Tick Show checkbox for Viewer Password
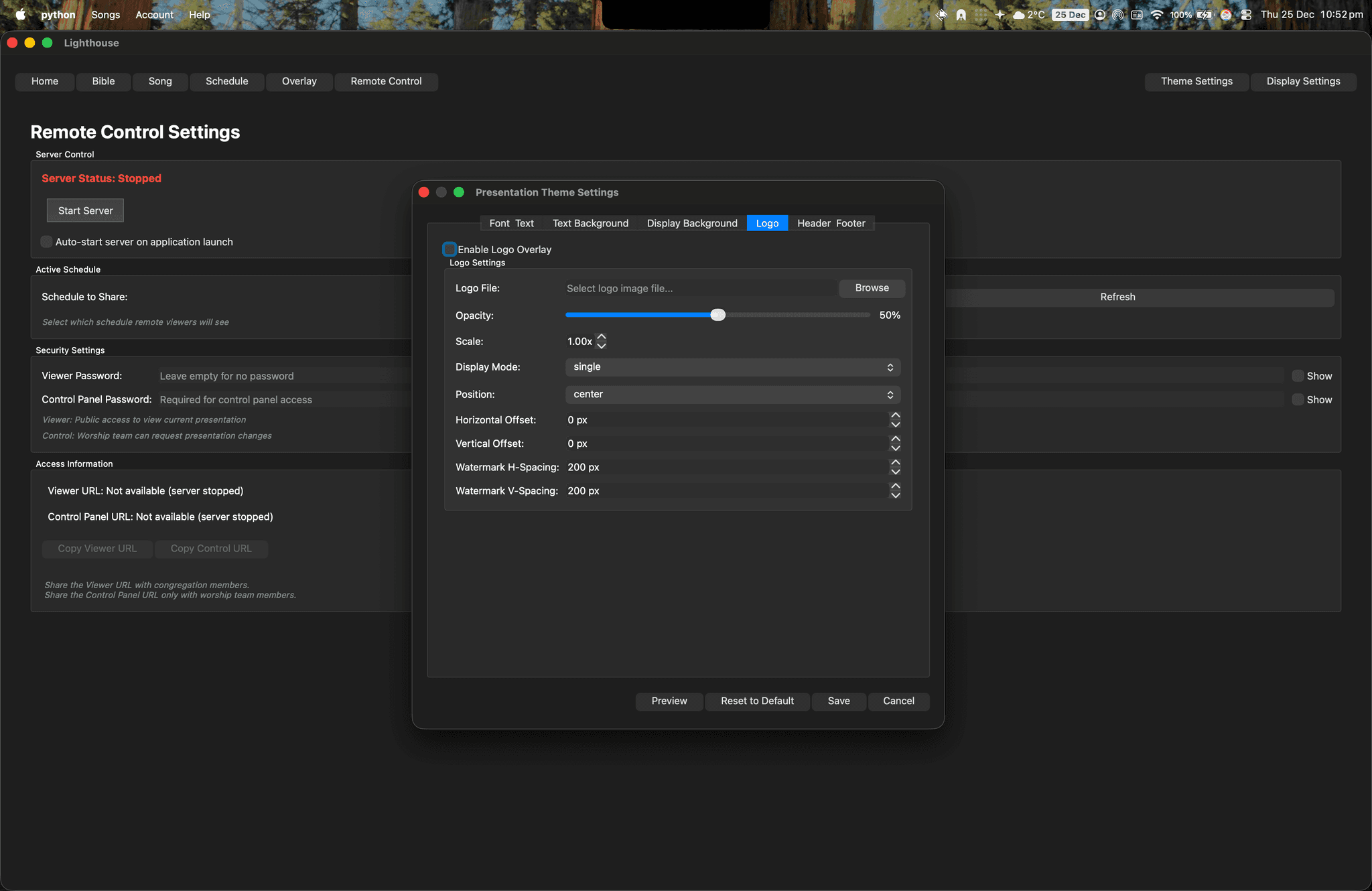The width and height of the screenshot is (1372, 891). [1298, 376]
